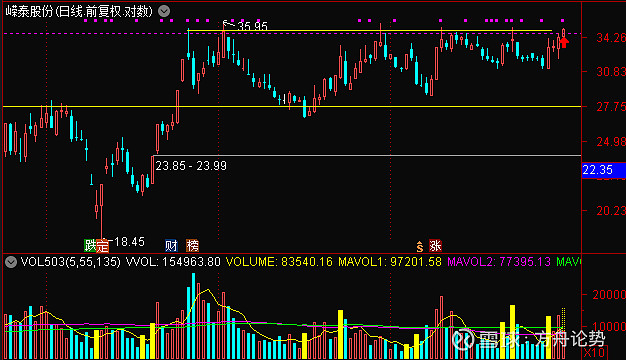The height and width of the screenshot is (360, 626).
Task: Open the blue 财 financial report marker
Action: [x=171, y=245]
